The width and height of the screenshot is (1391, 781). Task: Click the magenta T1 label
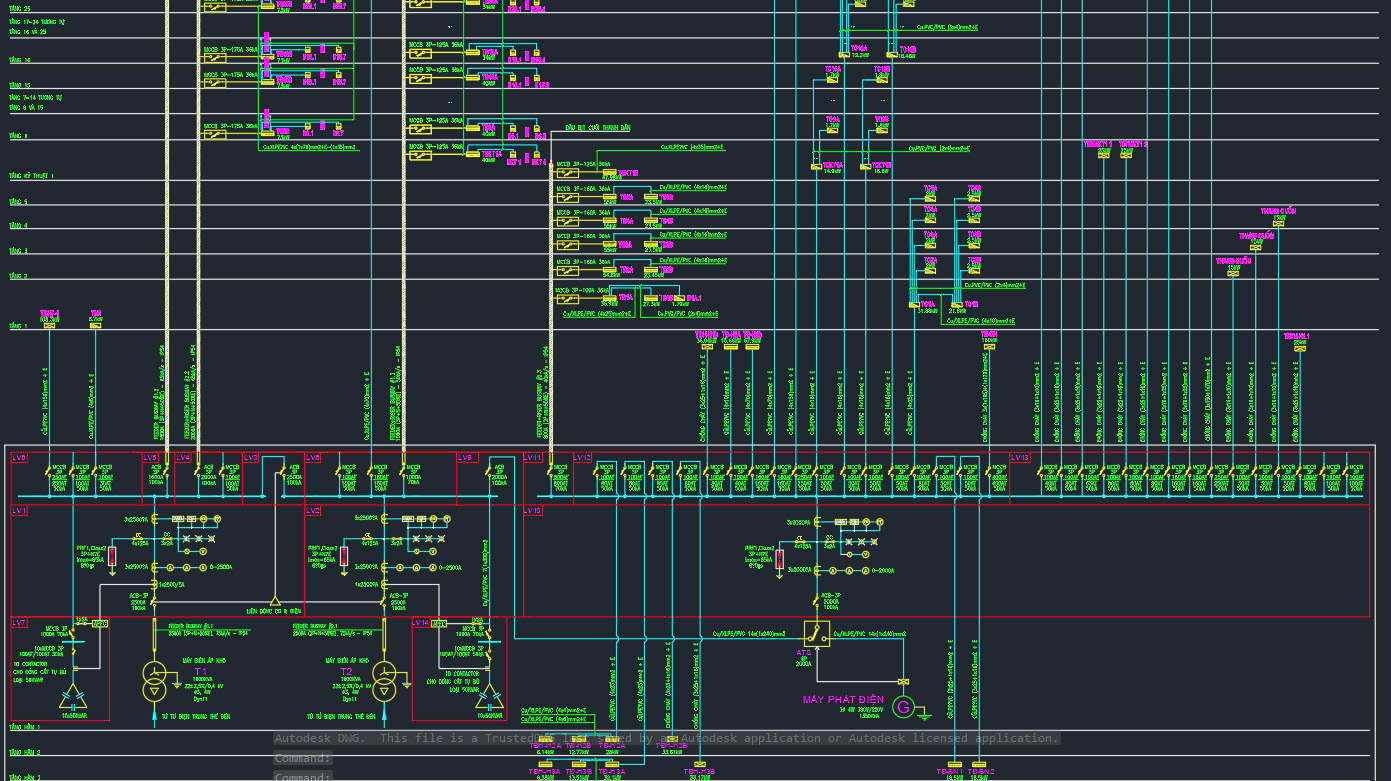pyautogui.click(x=200, y=671)
